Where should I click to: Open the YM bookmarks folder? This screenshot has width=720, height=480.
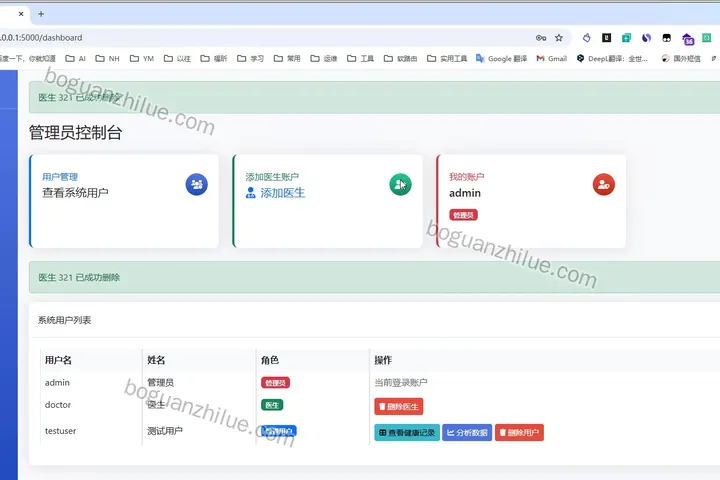pos(142,58)
